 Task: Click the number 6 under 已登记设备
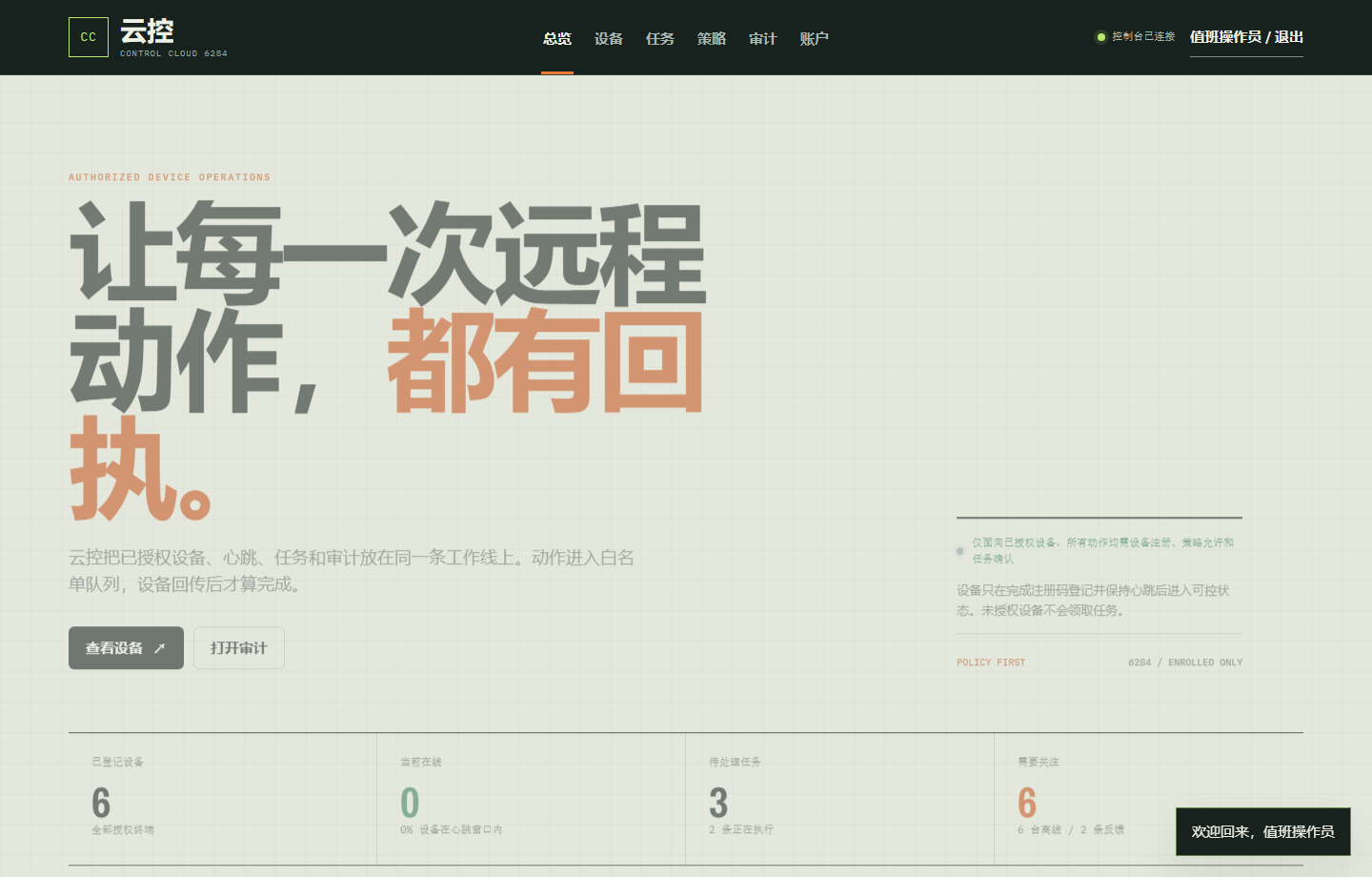(101, 803)
